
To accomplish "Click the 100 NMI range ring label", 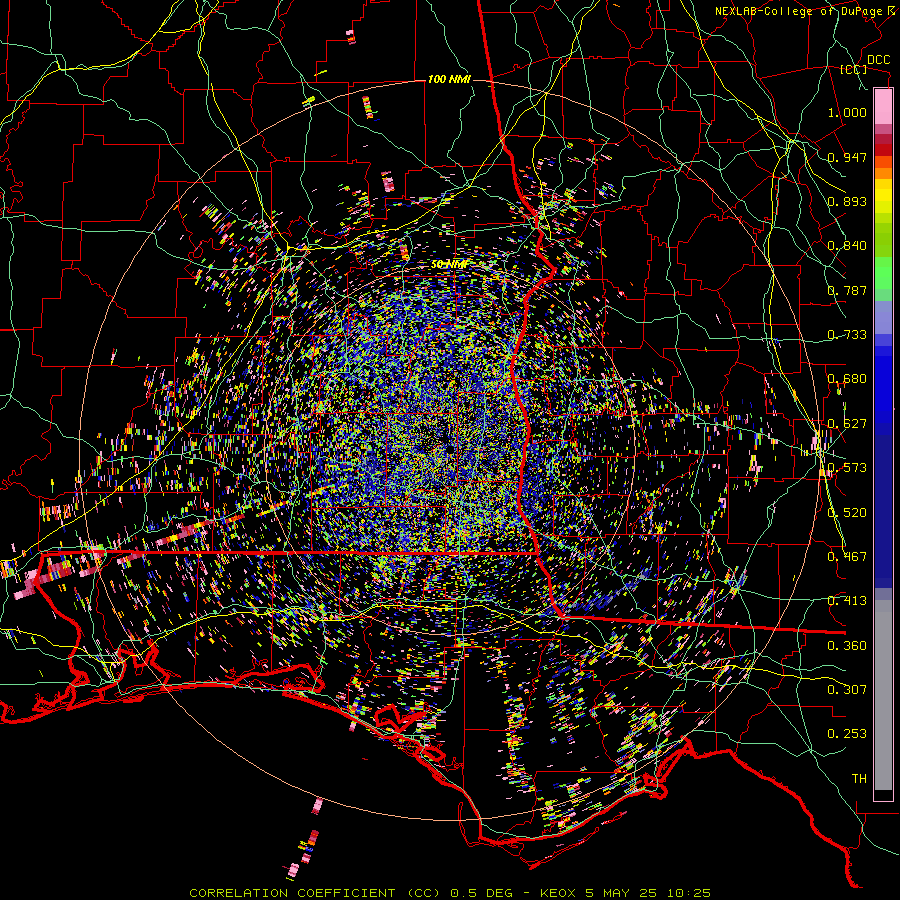I will pos(449,79).
